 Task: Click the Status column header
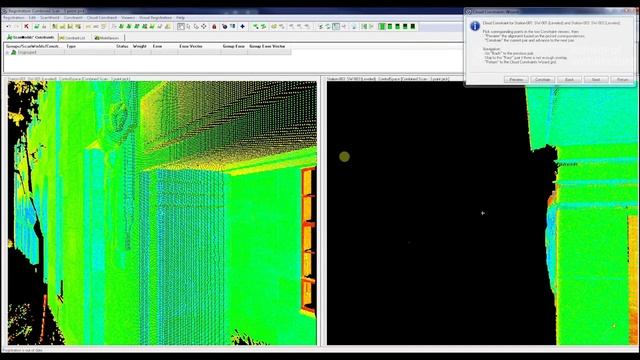click(x=122, y=46)
